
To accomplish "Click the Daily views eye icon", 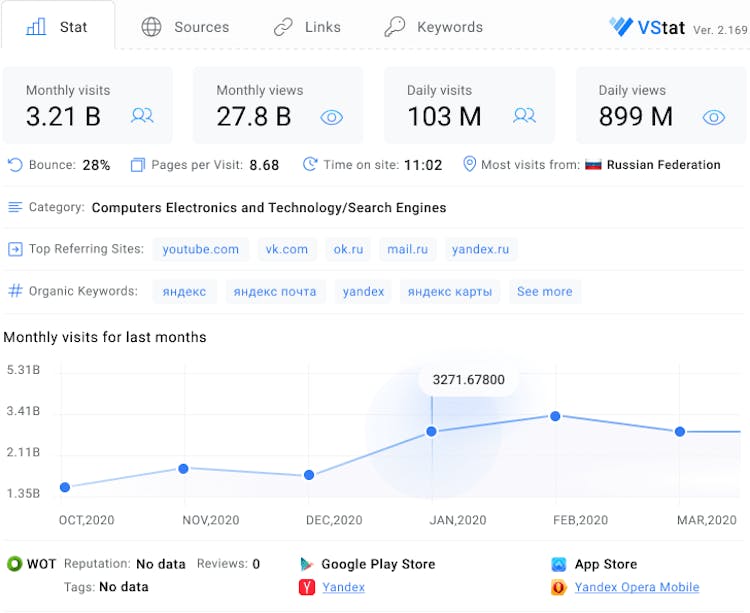I will pos(714,117).
